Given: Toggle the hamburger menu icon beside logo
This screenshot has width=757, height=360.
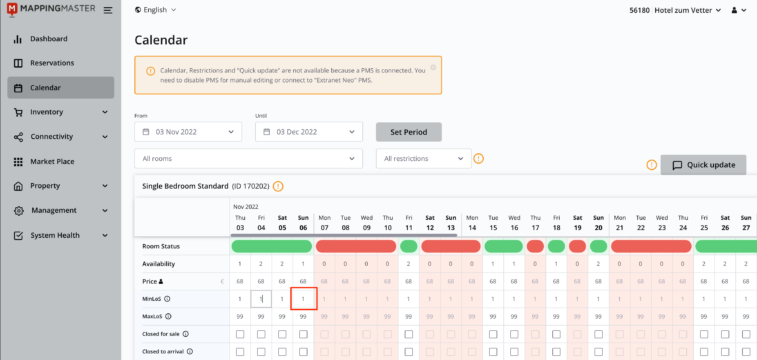Looking at the screenshot, I should click(108, 10).
